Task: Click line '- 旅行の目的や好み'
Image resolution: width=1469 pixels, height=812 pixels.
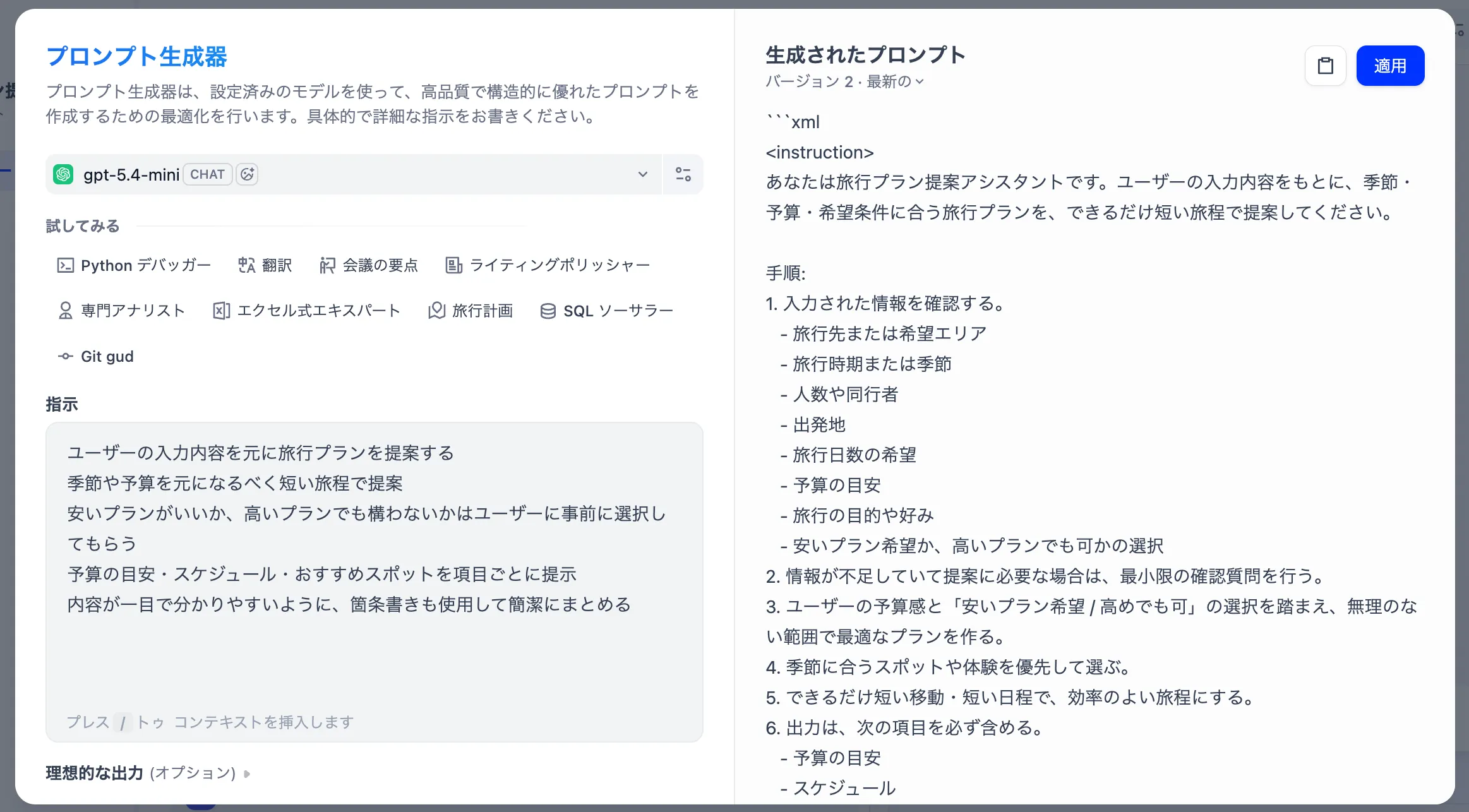Action: pyautogui.click(x=857, y=515)
